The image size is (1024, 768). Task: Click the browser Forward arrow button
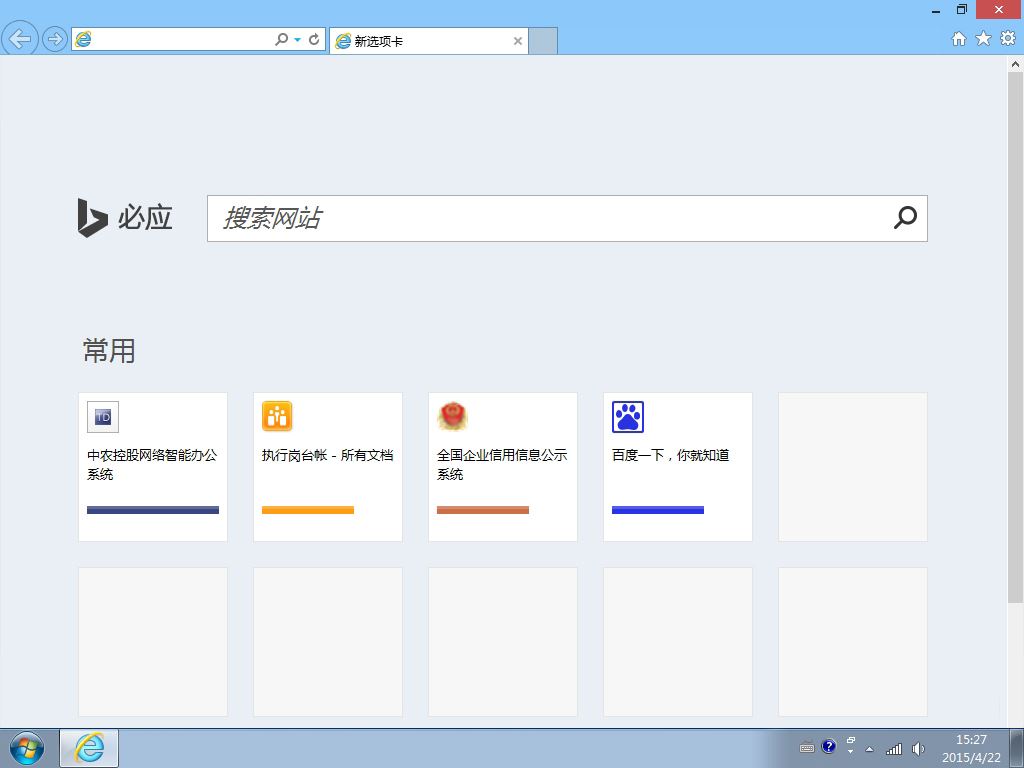point(55,39)
